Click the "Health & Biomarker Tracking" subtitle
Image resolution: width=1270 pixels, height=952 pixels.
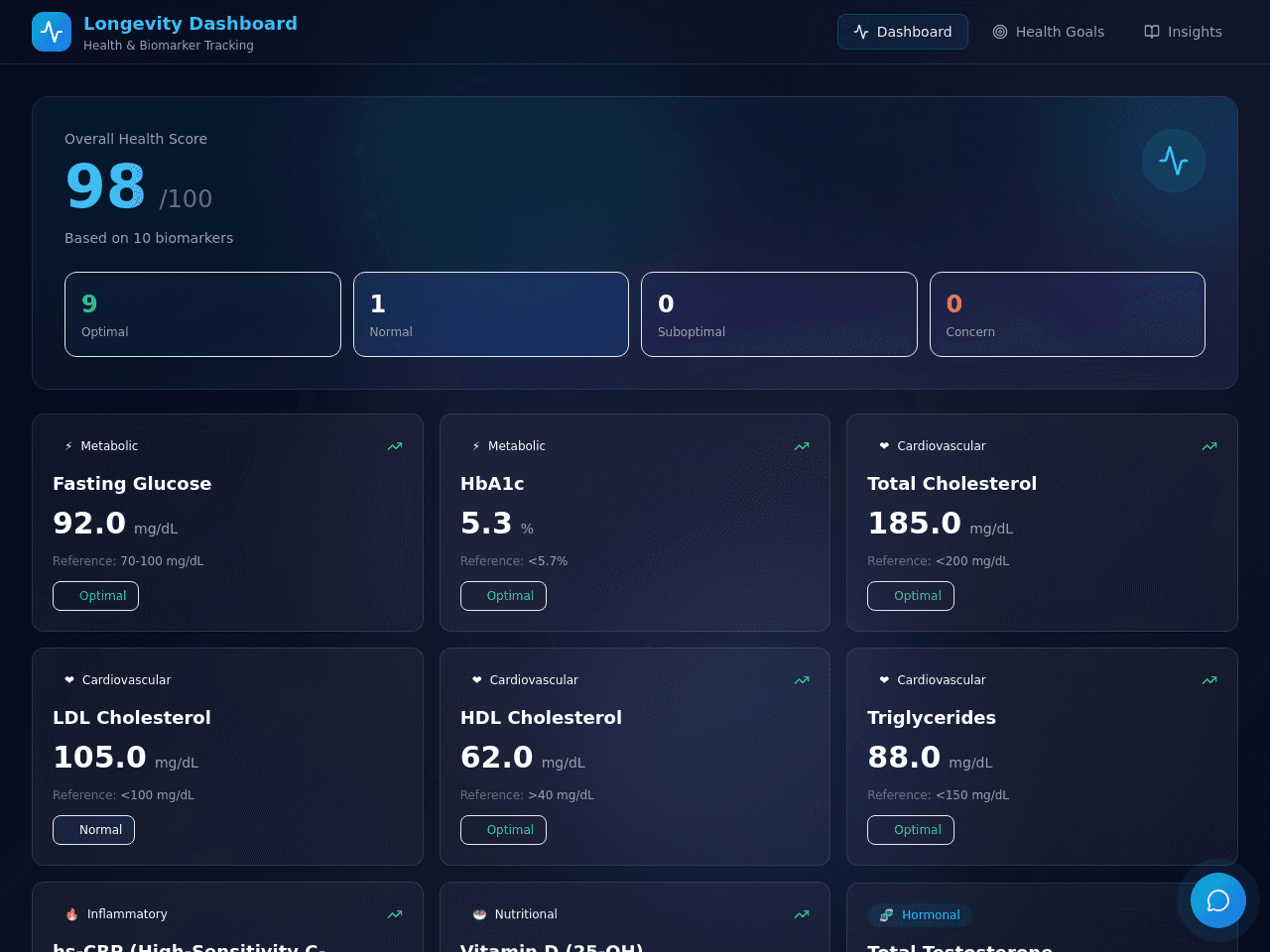point(169,46)
